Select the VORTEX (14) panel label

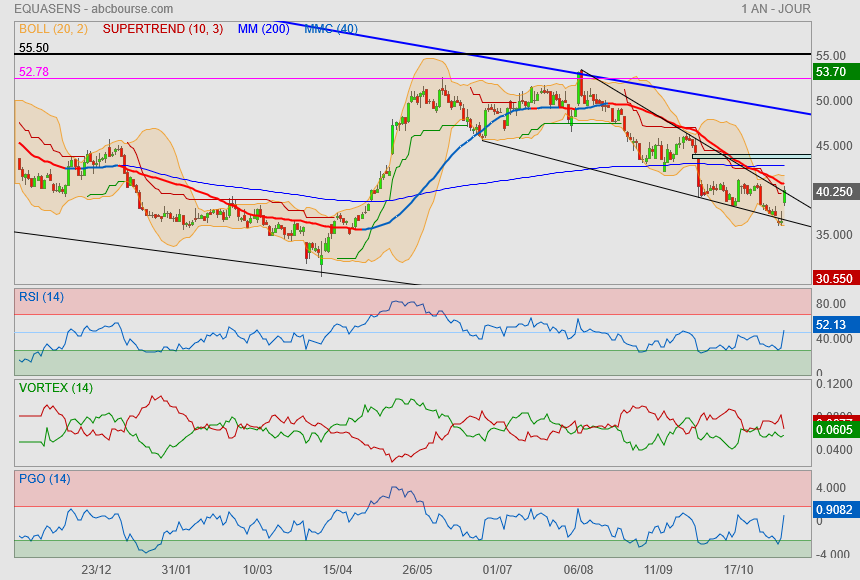(x=56, y=387)
